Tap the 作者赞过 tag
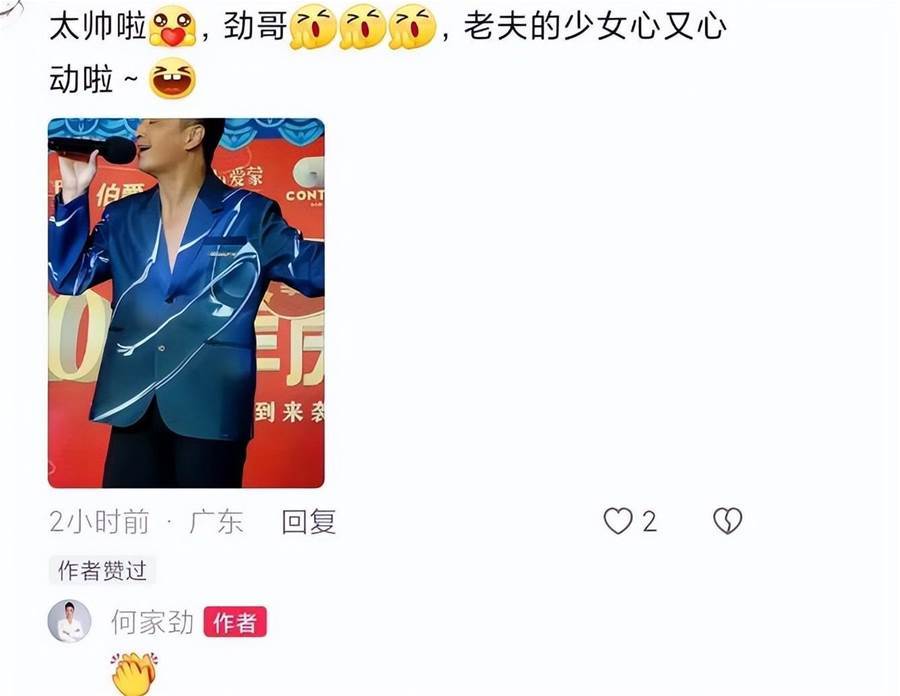This screenshot has height=696, width=900. coord(102,570)
